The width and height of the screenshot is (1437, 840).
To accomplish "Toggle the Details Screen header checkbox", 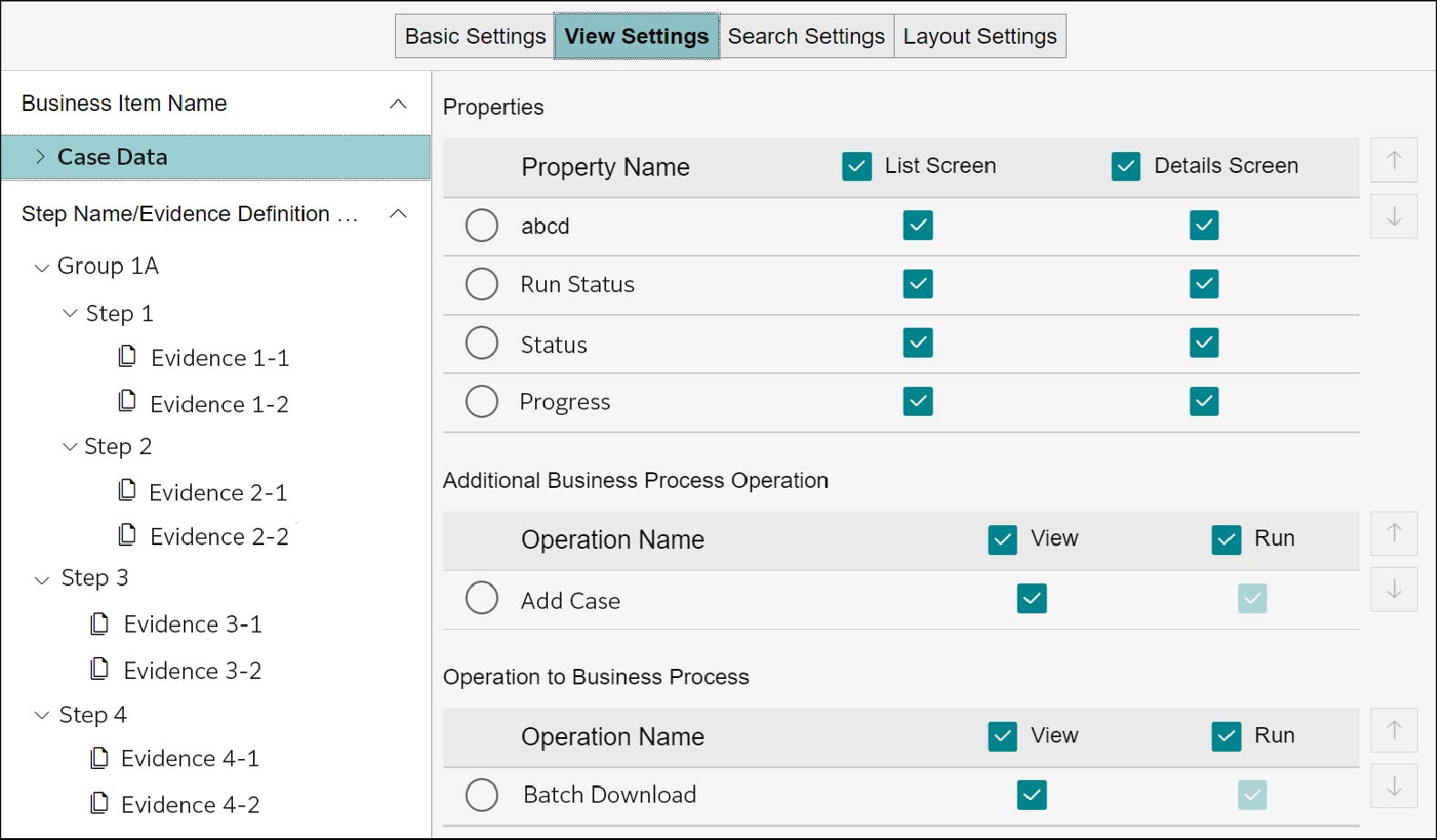I will tap(1126, 167).
